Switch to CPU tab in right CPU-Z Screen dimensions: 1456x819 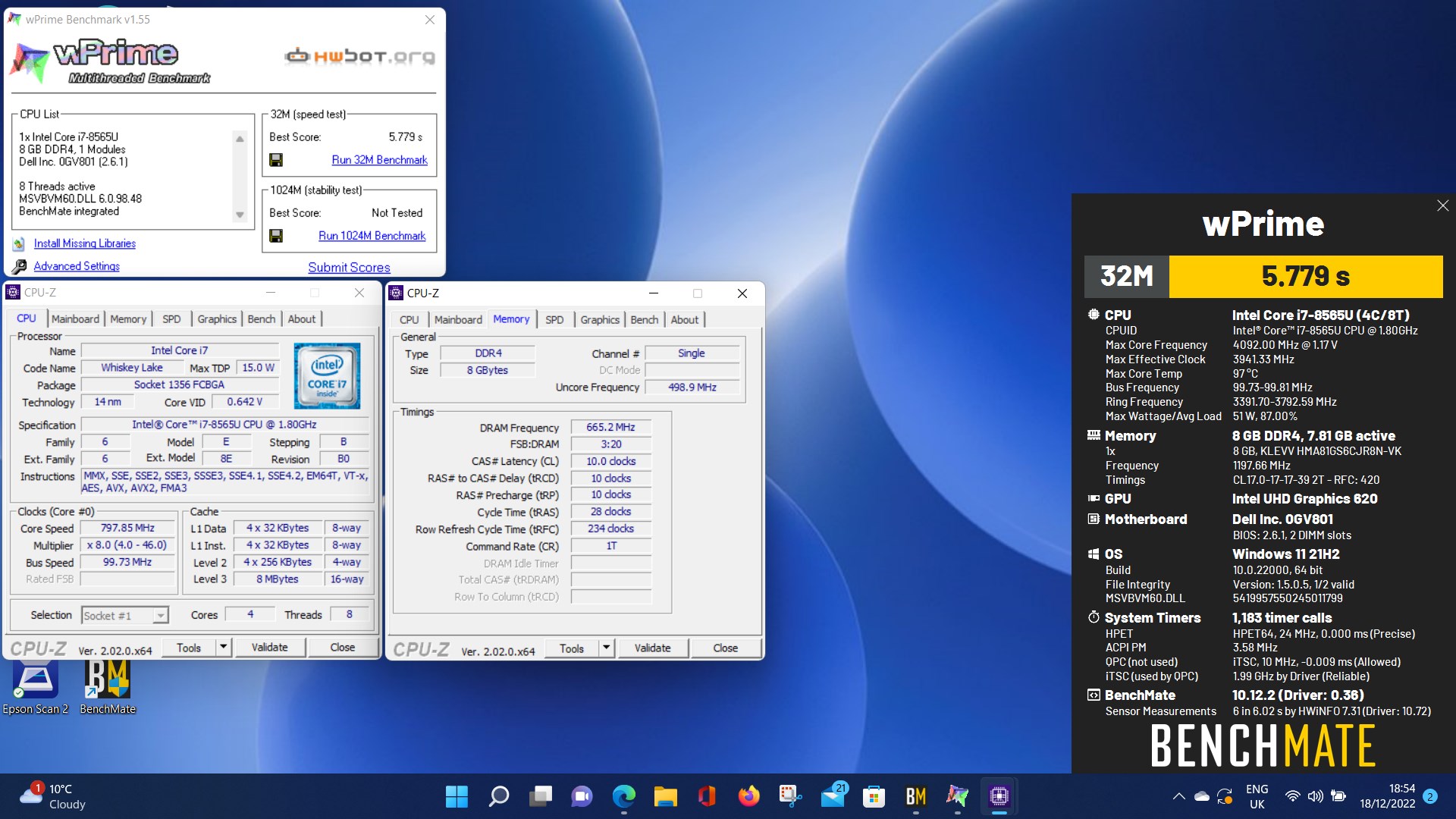[x=409, y=320]
